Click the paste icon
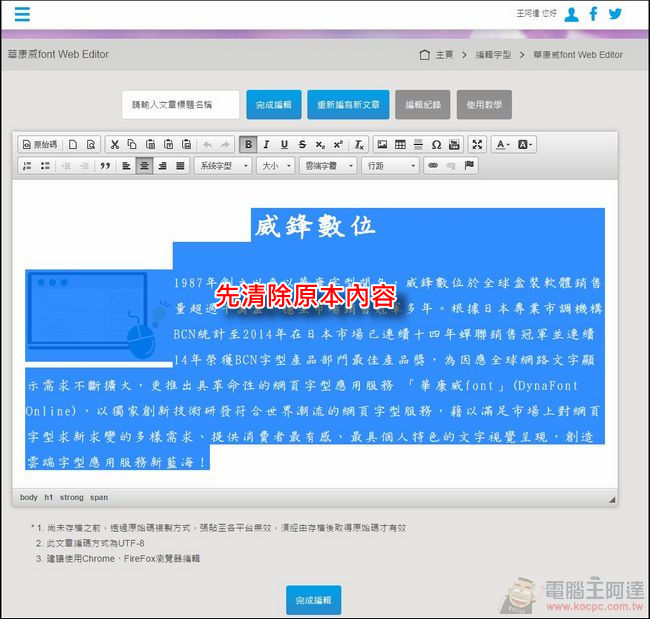650x619 pixels. 150,144
